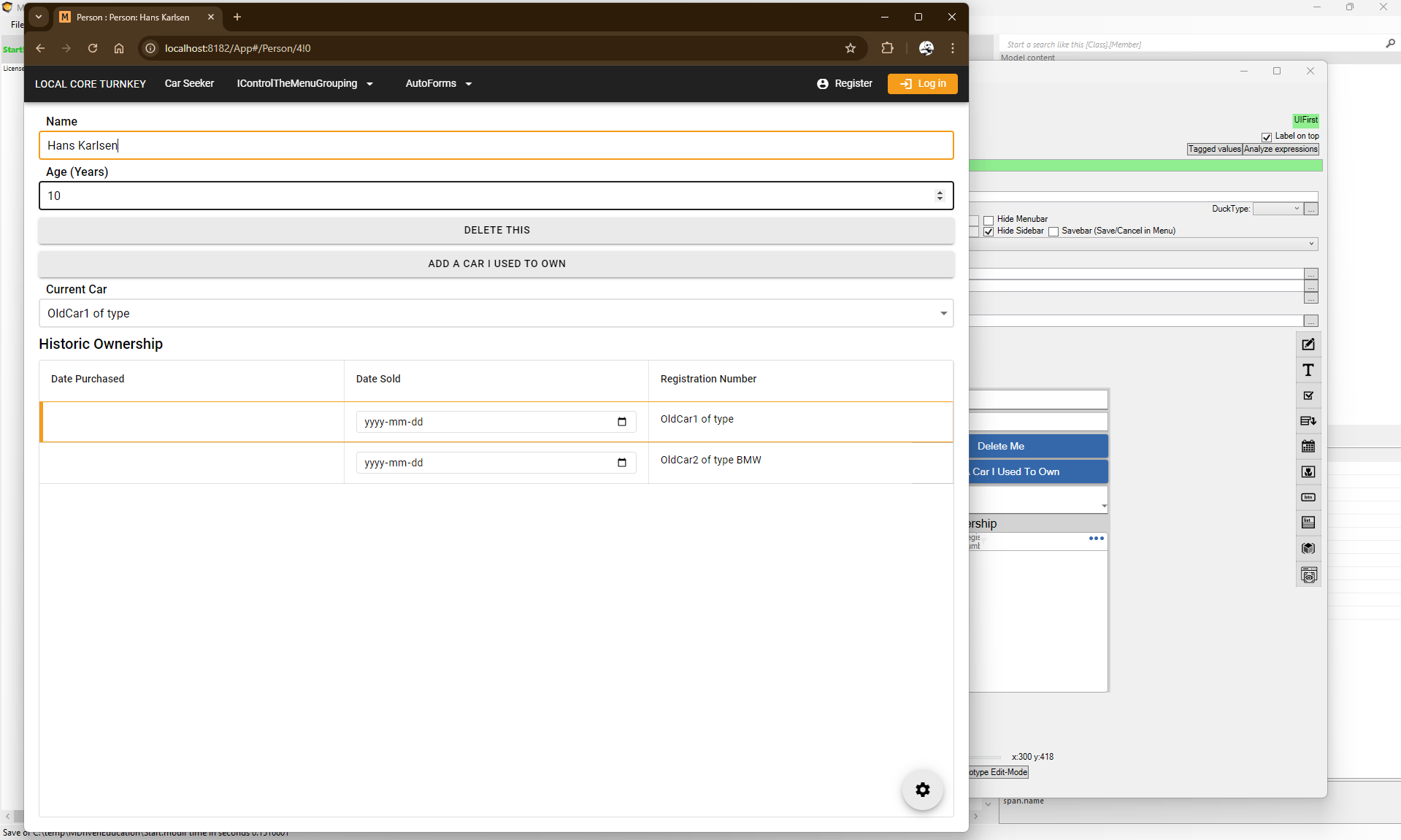Select the calendar date picker tool
This screenshot has height=840, width=1401.
[x=1308, y=446]
